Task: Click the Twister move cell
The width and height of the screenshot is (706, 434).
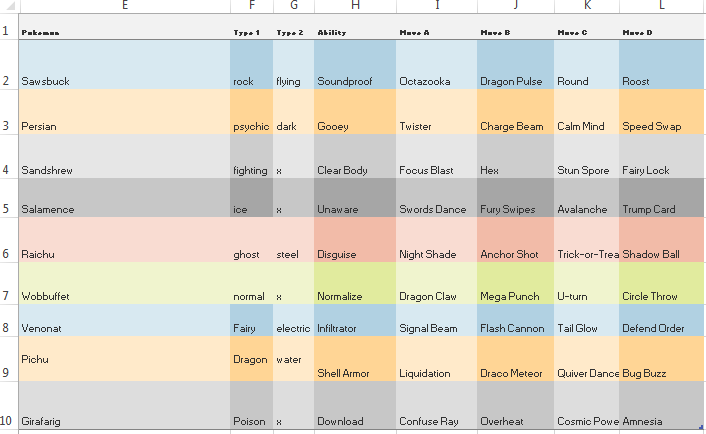Action: tap(437, 112)
